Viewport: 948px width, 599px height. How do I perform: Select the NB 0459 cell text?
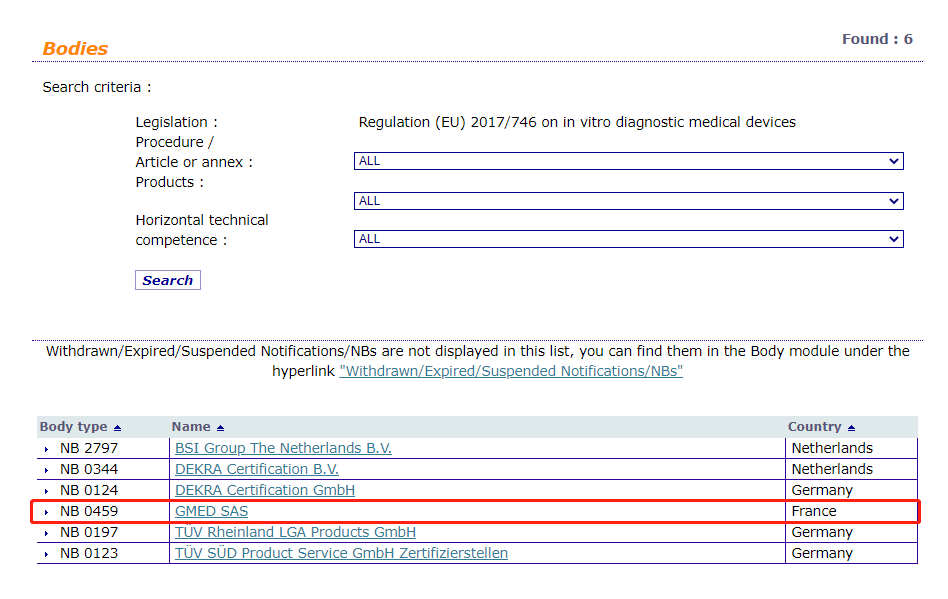pos(89,511)
